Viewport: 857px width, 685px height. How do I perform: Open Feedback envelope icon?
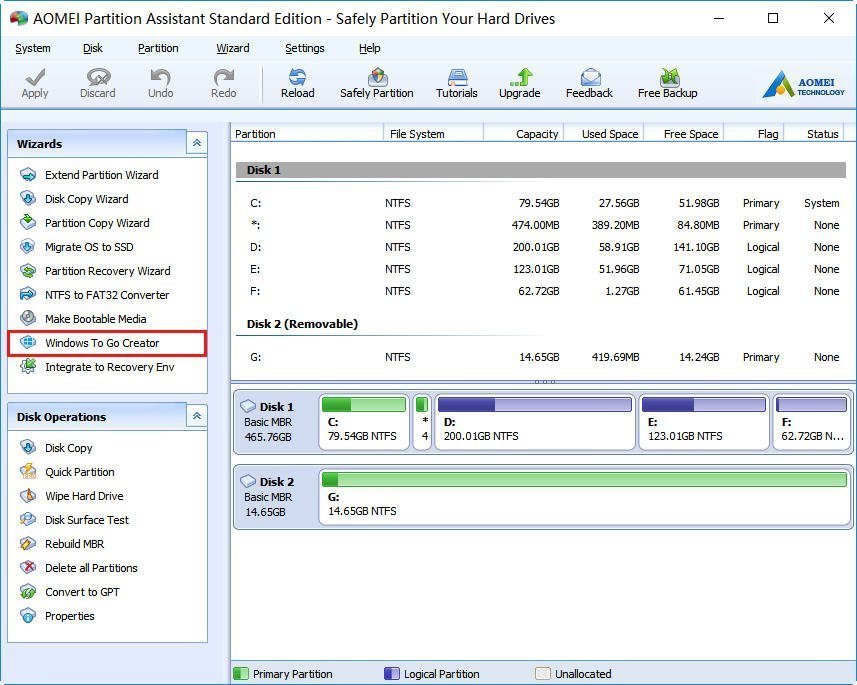pyautogui.click(x=590, y=77)
